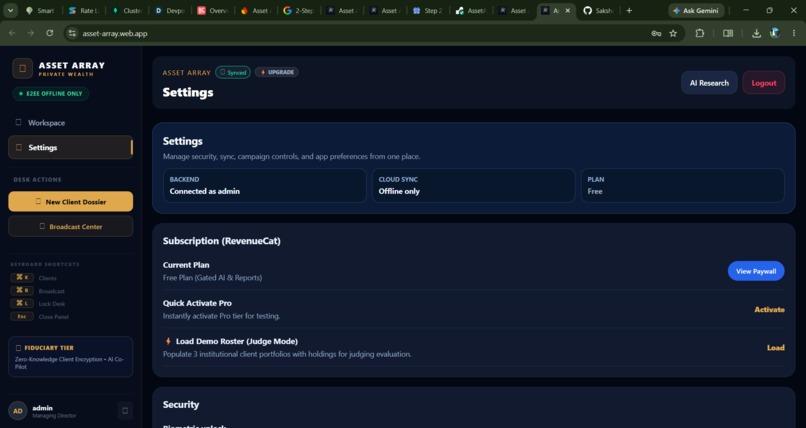Image resolution: width=806 pixels, height=428 pixels.
Task: Open the browser side panel
Action: pyautogui.click(x=728, y=33)
